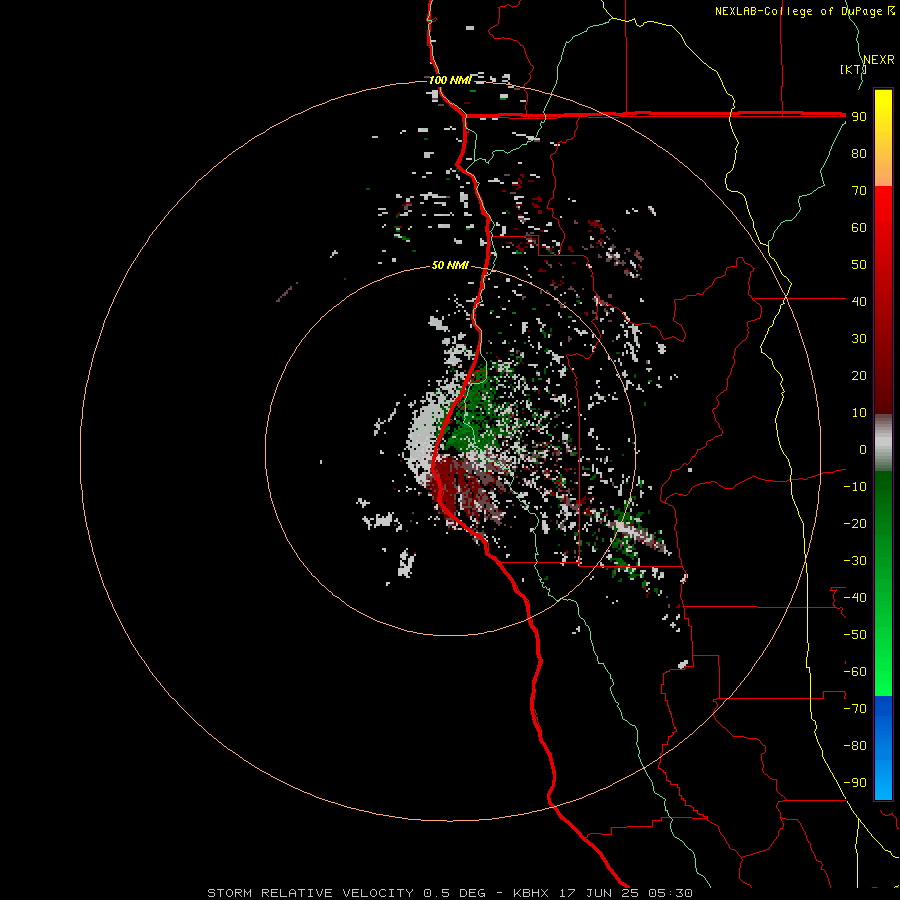Pick the gray zero-velocity segment of color bar
Image resolution: width=900 pixels, height=900 pixels.
point(883,443)
